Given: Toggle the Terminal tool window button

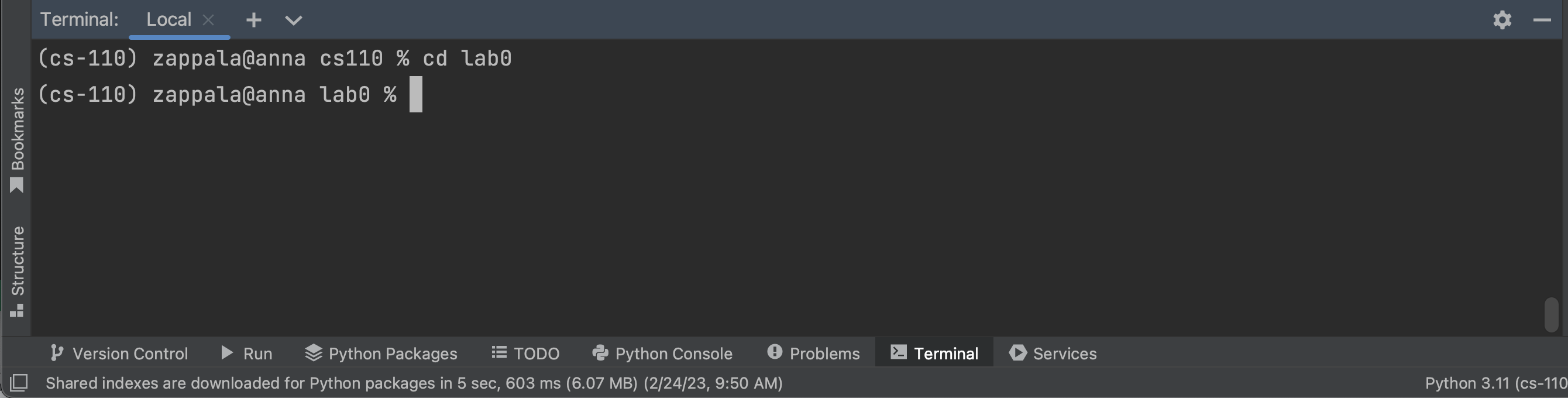Looking at the screenshot, I should [x=934, y=353].
